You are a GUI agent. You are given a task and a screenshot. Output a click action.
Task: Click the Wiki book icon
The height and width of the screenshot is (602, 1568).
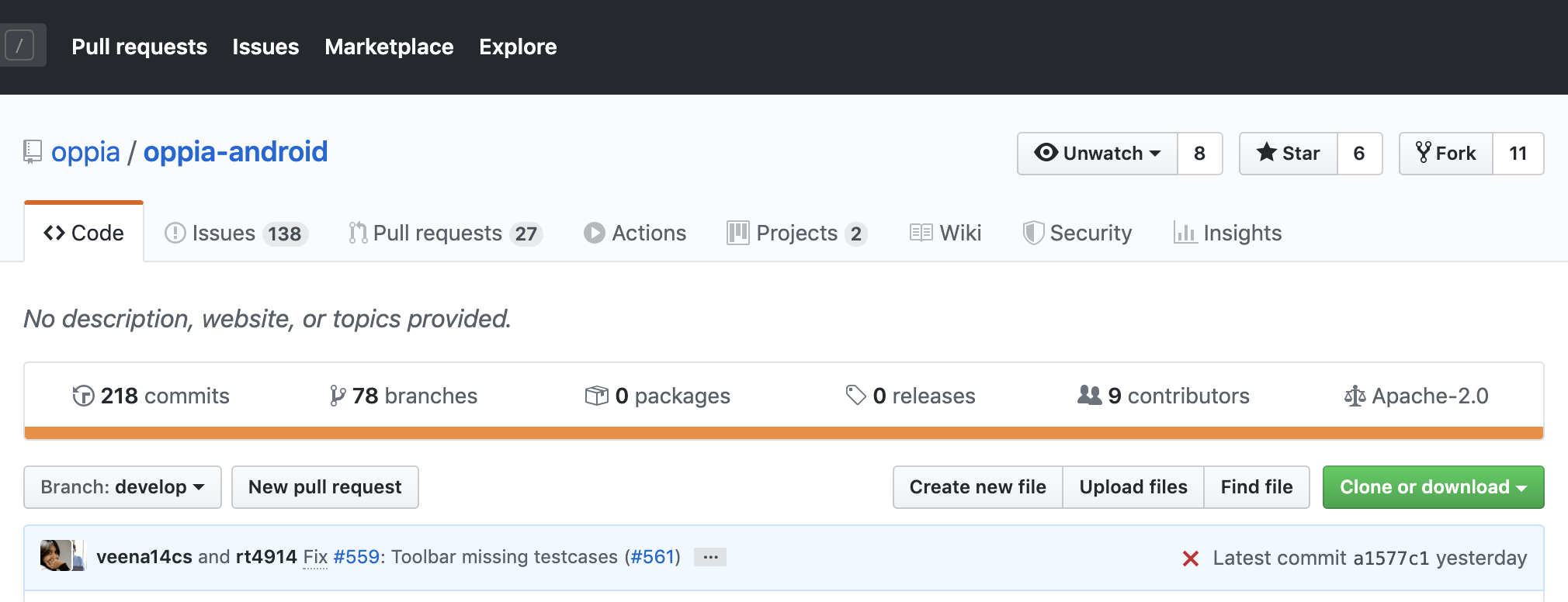pyautogui.click(x=921, y=233)
